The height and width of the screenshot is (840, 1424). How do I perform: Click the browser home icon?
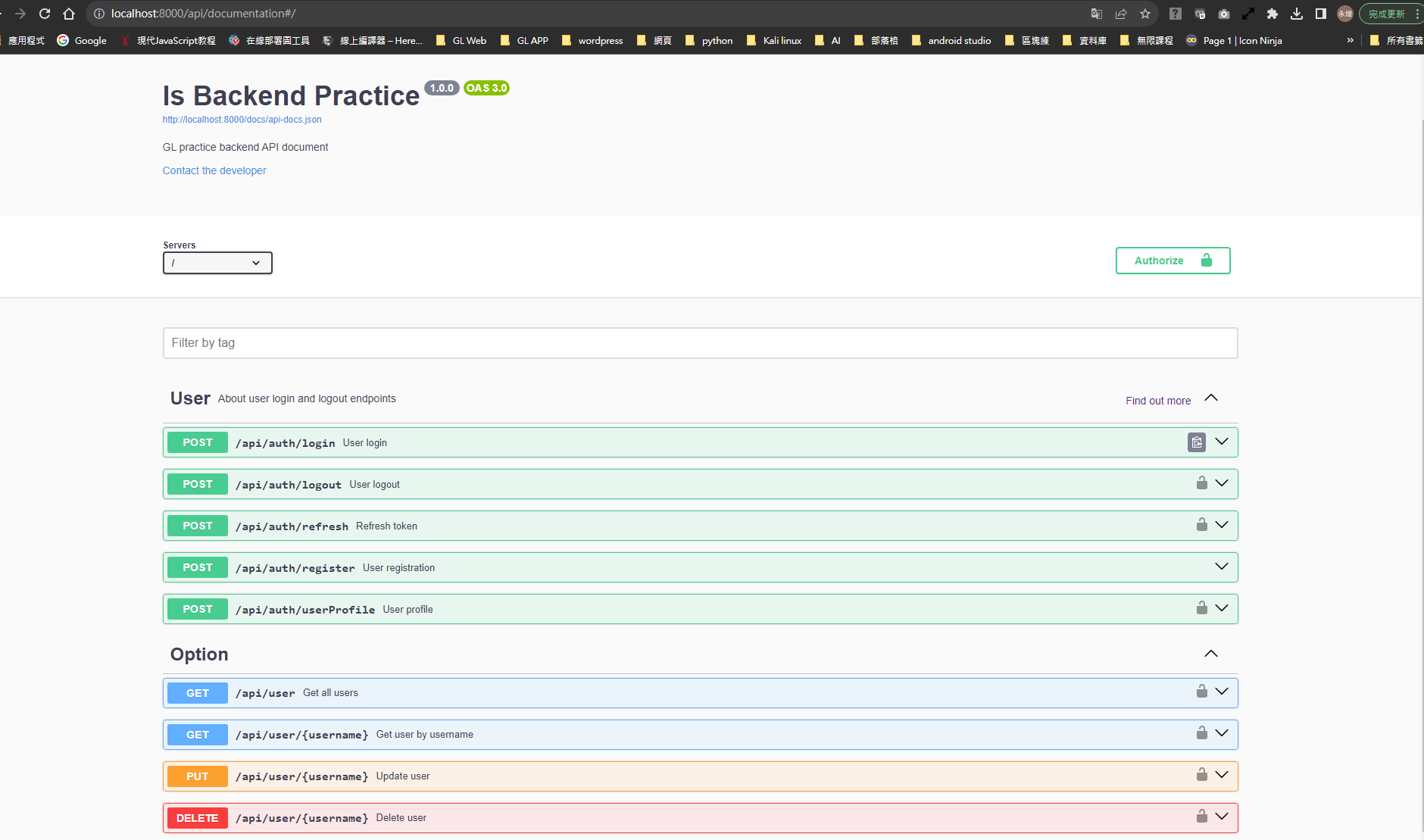tap(68, 13)
